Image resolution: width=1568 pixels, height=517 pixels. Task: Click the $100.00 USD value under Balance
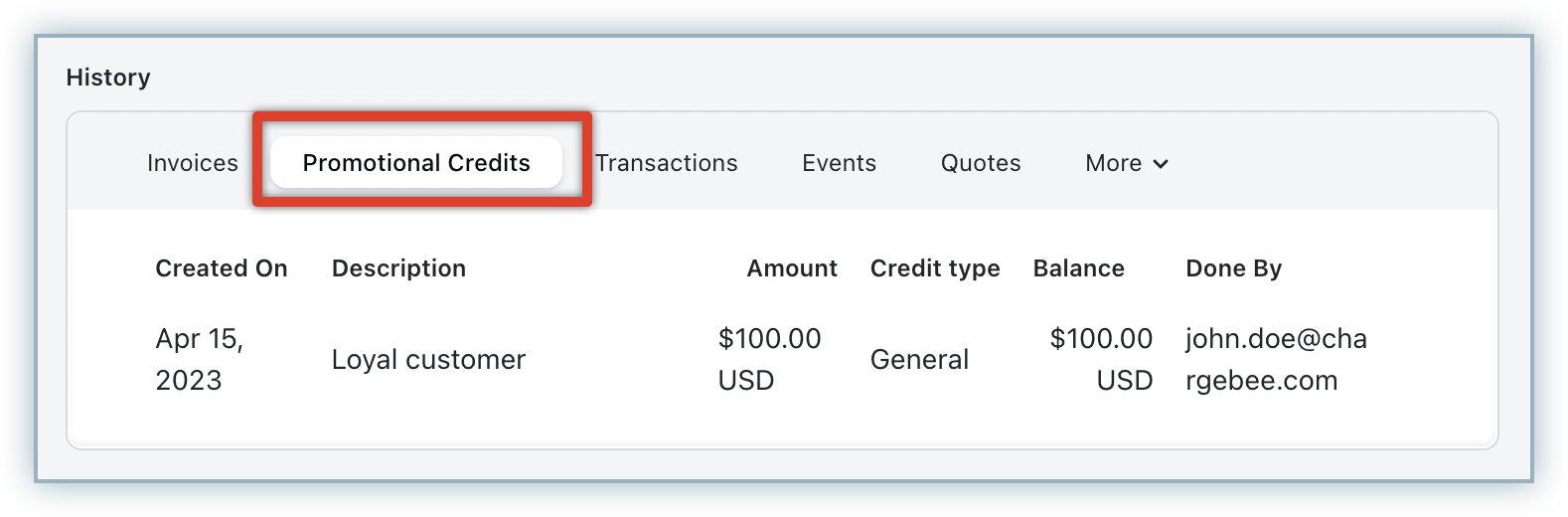[1101, 359]
